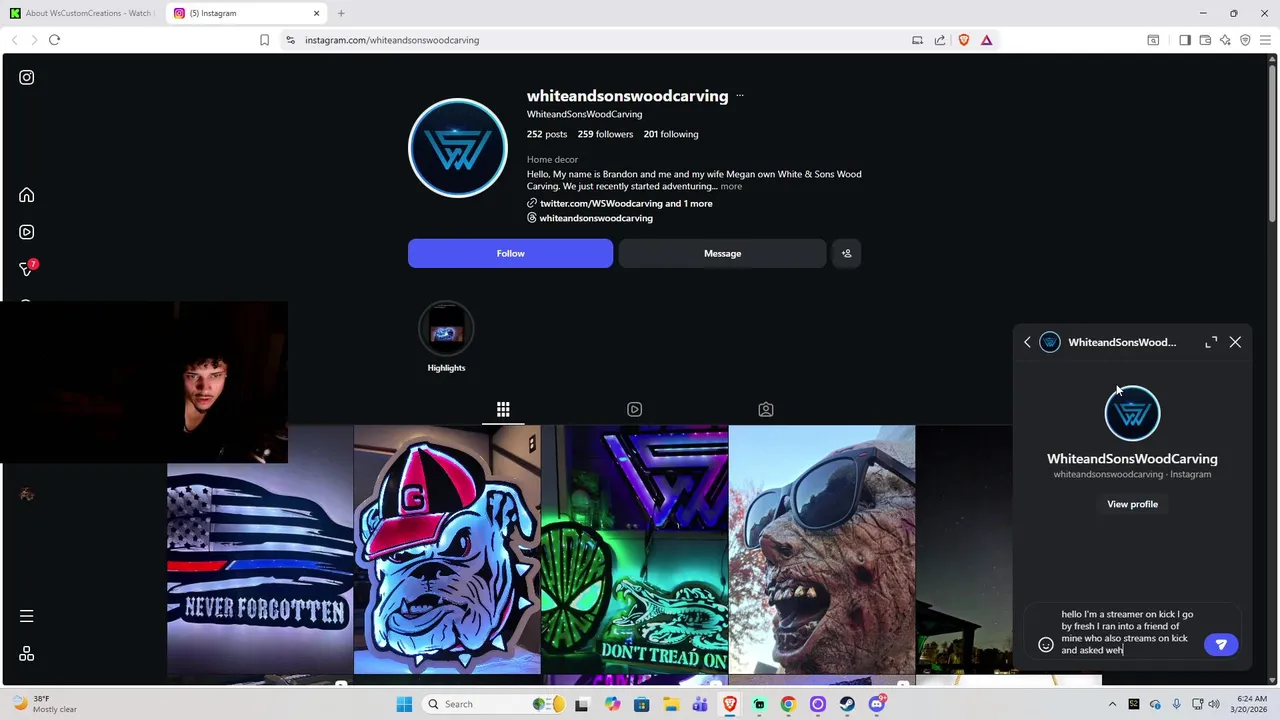Open Brave Shields lion icon
The height and width of the screenshot is (720, 1280).
tap(964, 40)
